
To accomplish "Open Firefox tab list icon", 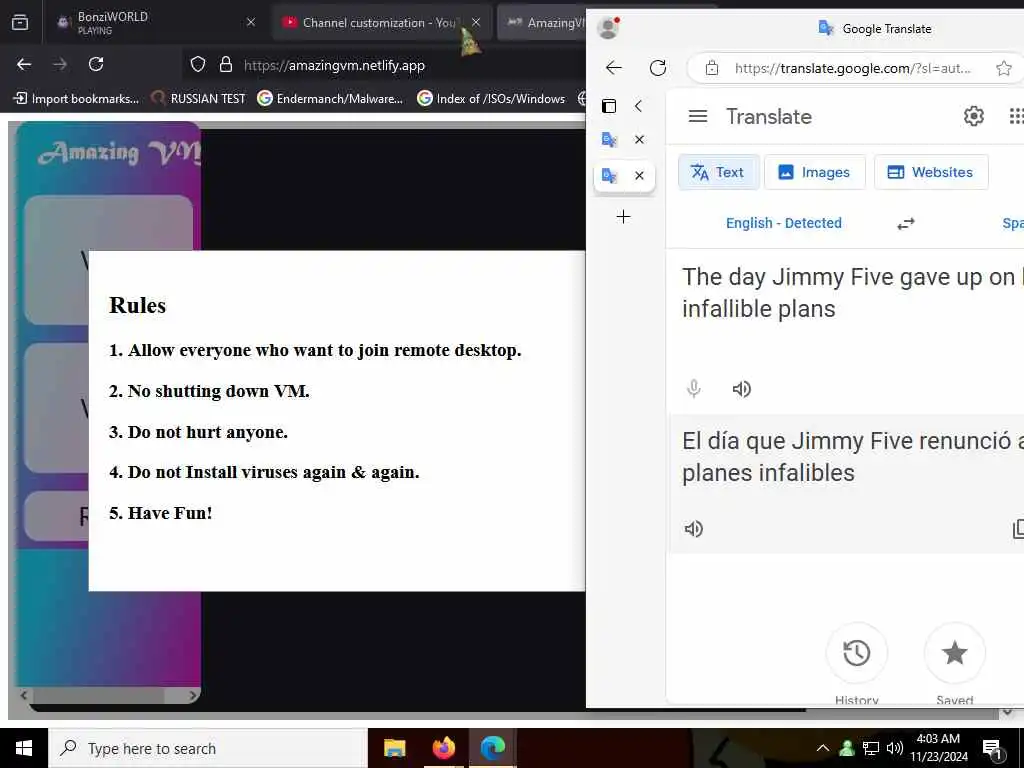I will [20, 22].
